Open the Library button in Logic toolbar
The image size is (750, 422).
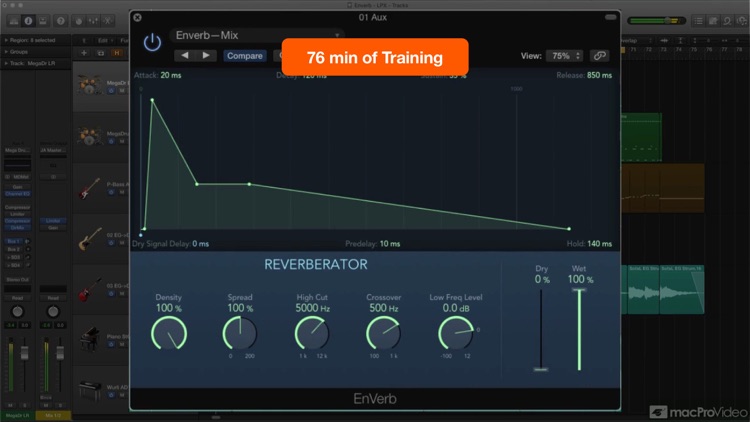click(x=13, y=21)
